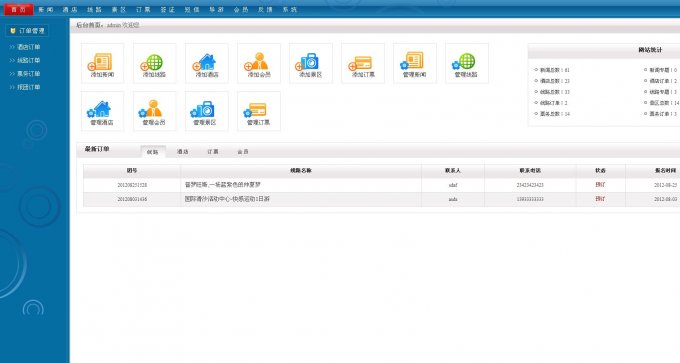
Task: Click the 团号 column header
Action: coord(132,171)
